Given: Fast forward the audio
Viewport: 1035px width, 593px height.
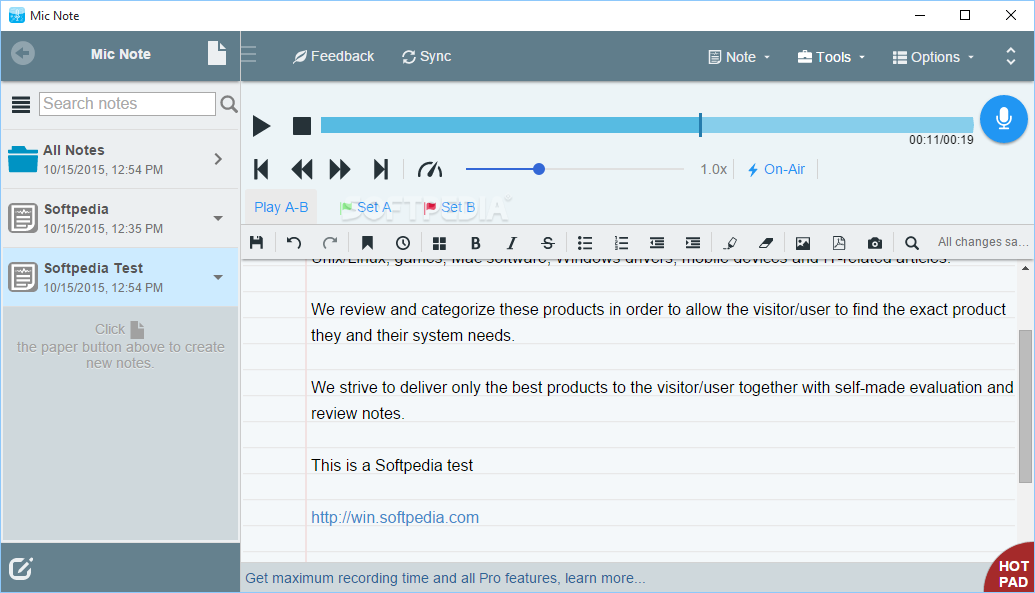Looking at the screenshot, I should point(340,170).
